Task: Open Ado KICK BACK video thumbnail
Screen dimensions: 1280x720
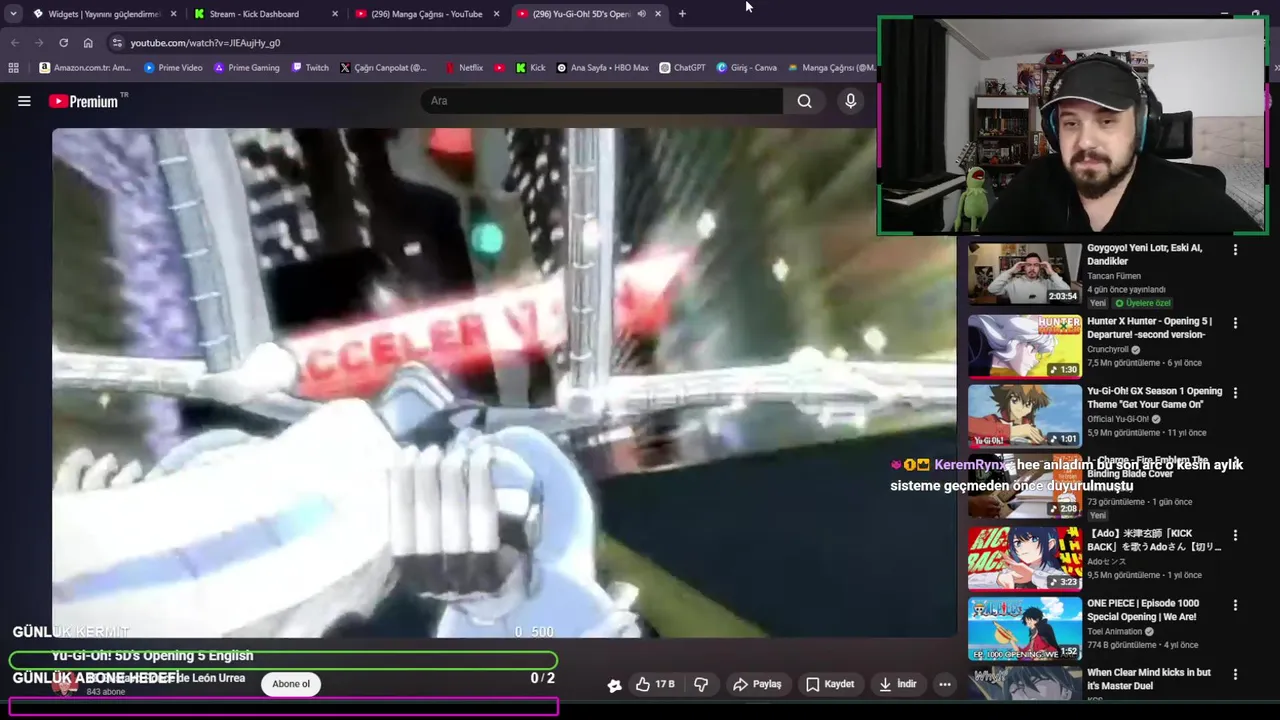Action: click(x=1024, y=558)
